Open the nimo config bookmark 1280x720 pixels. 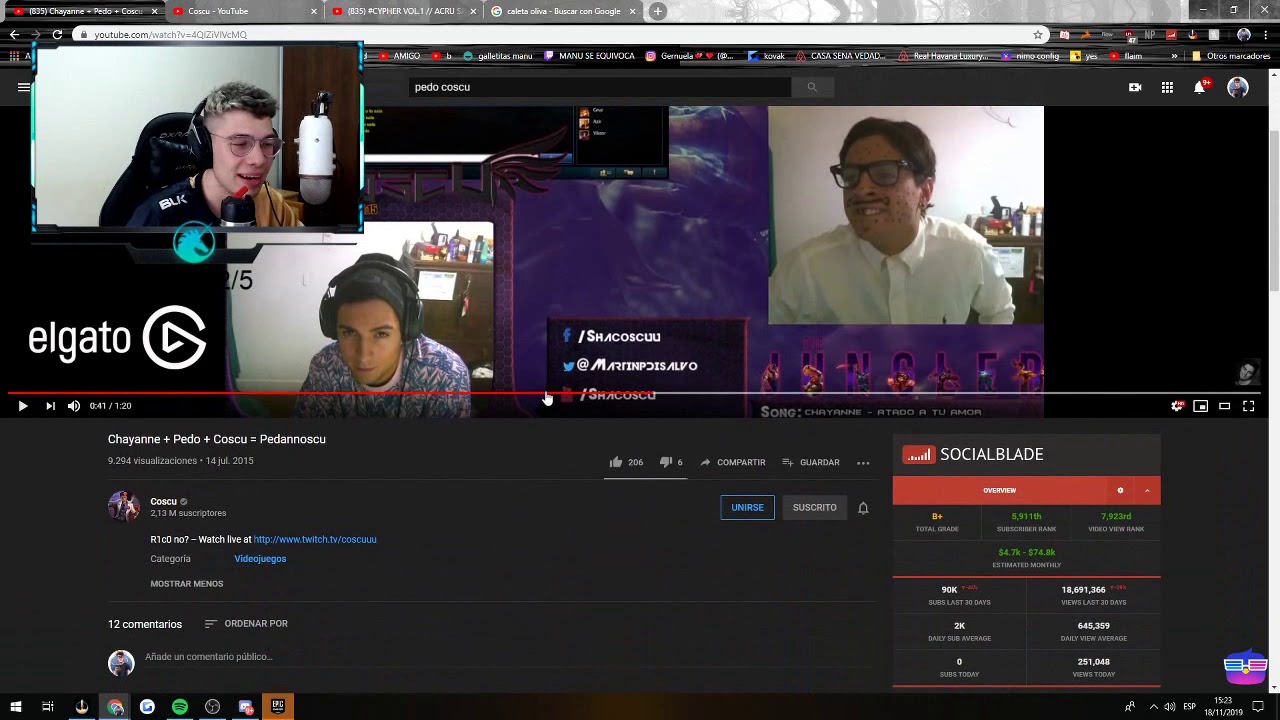[1031, 56]
